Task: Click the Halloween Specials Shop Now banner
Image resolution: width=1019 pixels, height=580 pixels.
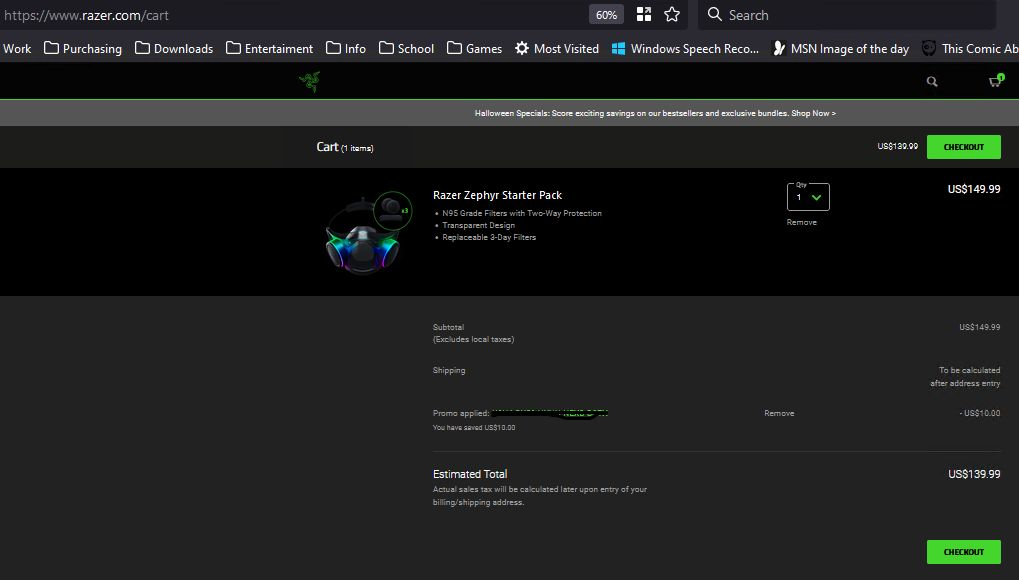Action: (655, 113)
